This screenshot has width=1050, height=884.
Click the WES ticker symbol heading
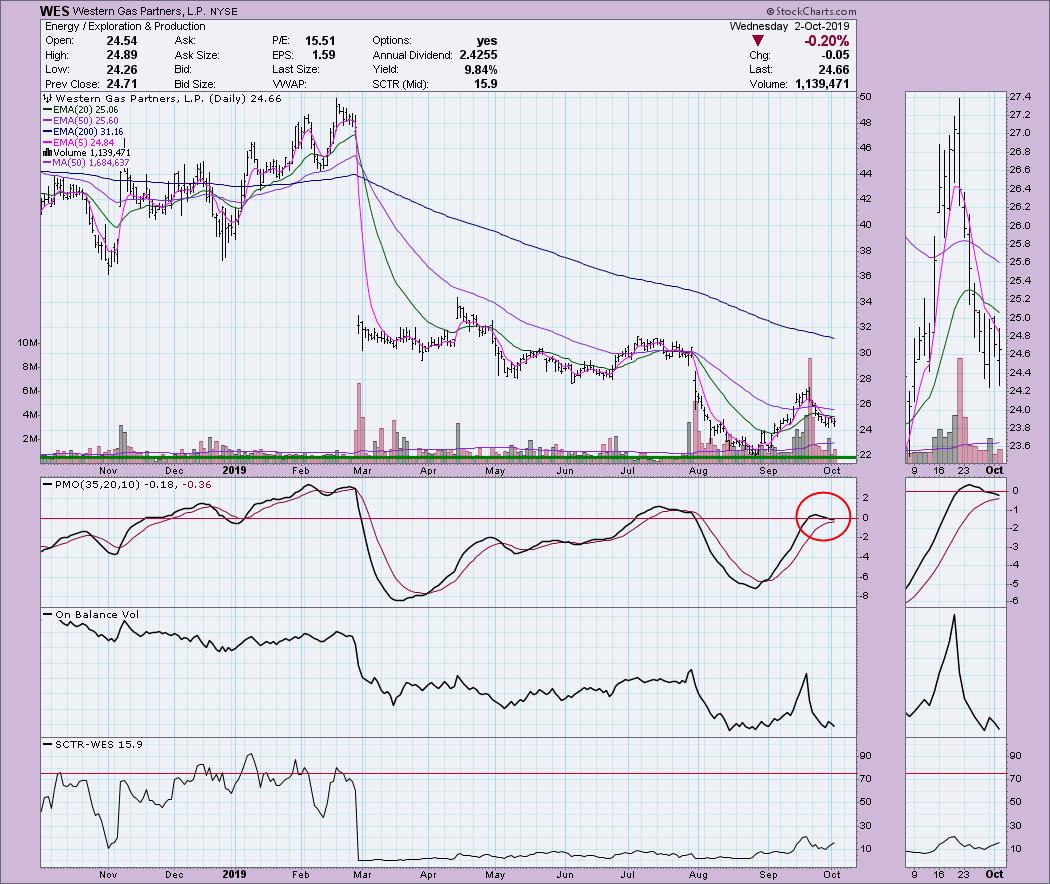(54, 11)
